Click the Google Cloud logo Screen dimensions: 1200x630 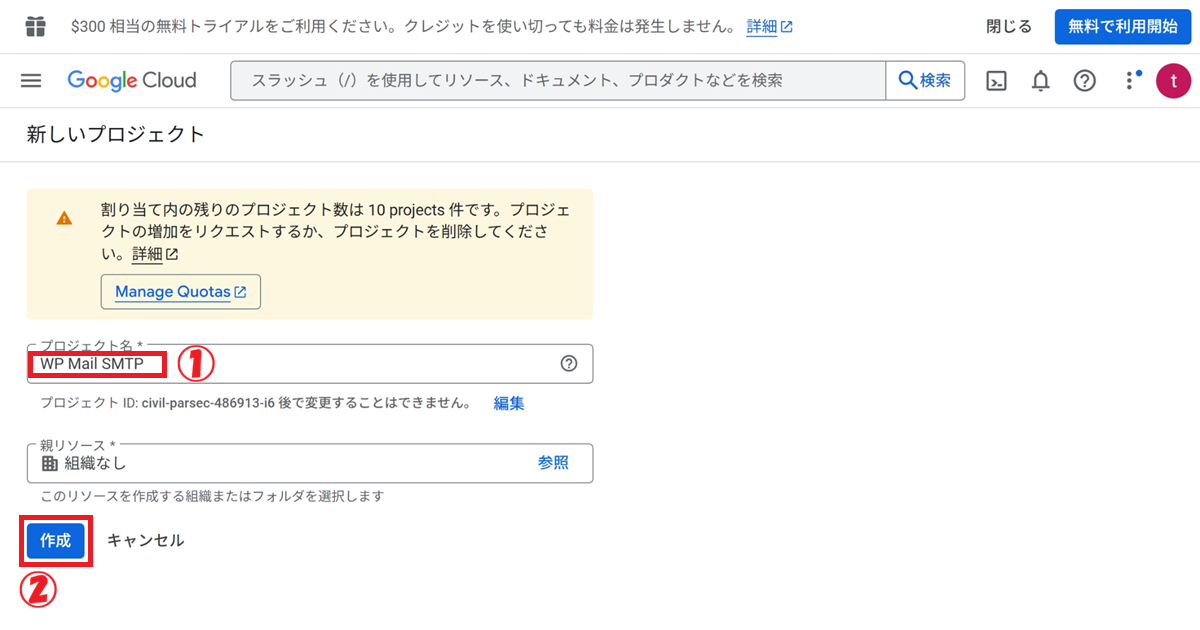(x=132, y=81)
